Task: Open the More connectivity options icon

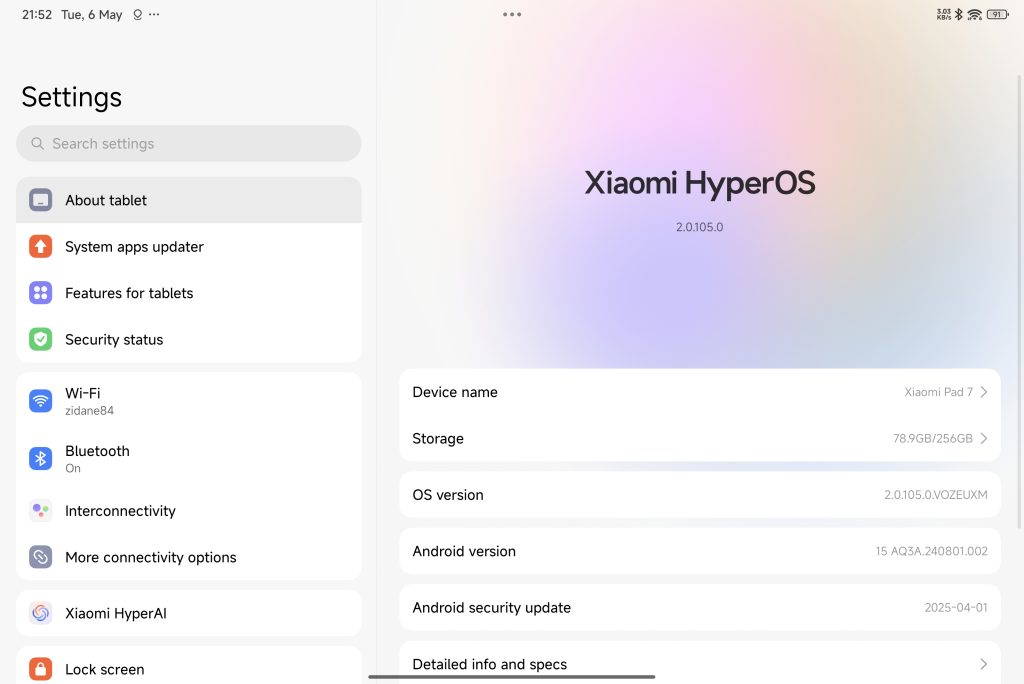Action: [40, 557]
